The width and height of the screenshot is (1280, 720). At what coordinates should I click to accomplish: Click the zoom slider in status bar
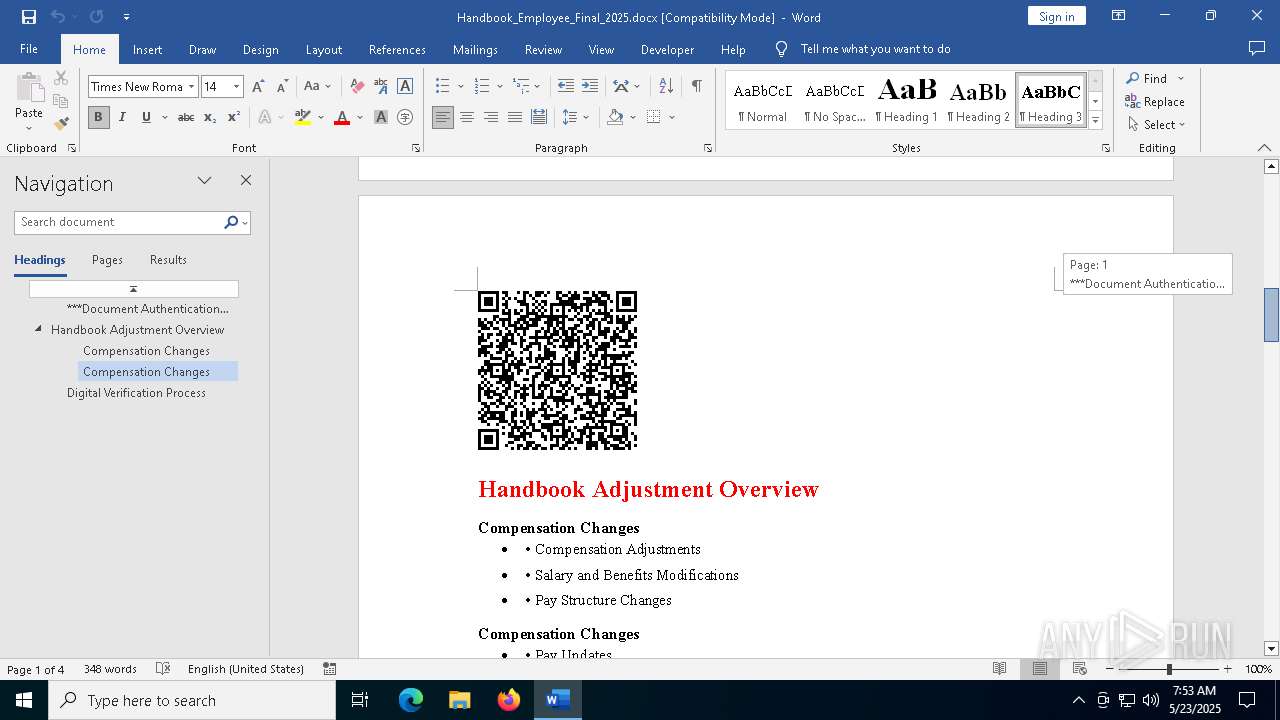pos(1168,669)
